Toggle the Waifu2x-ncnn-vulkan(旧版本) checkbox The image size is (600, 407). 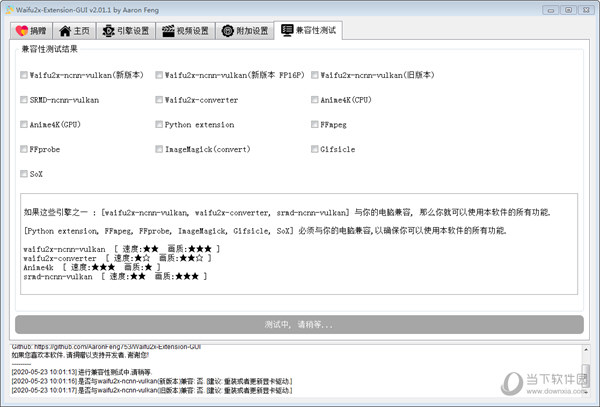[315, 75]
